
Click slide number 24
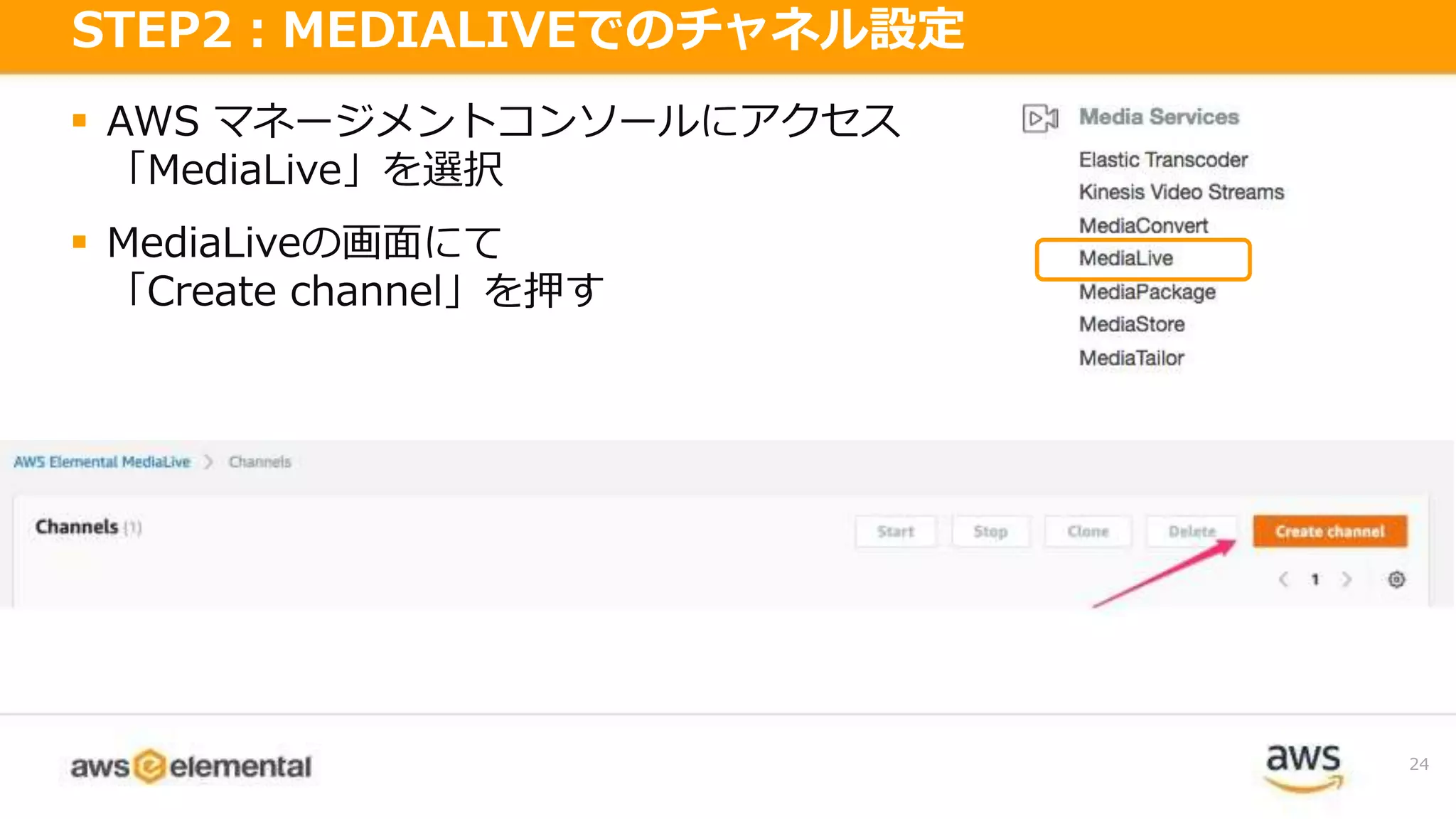pos(1418,764)
